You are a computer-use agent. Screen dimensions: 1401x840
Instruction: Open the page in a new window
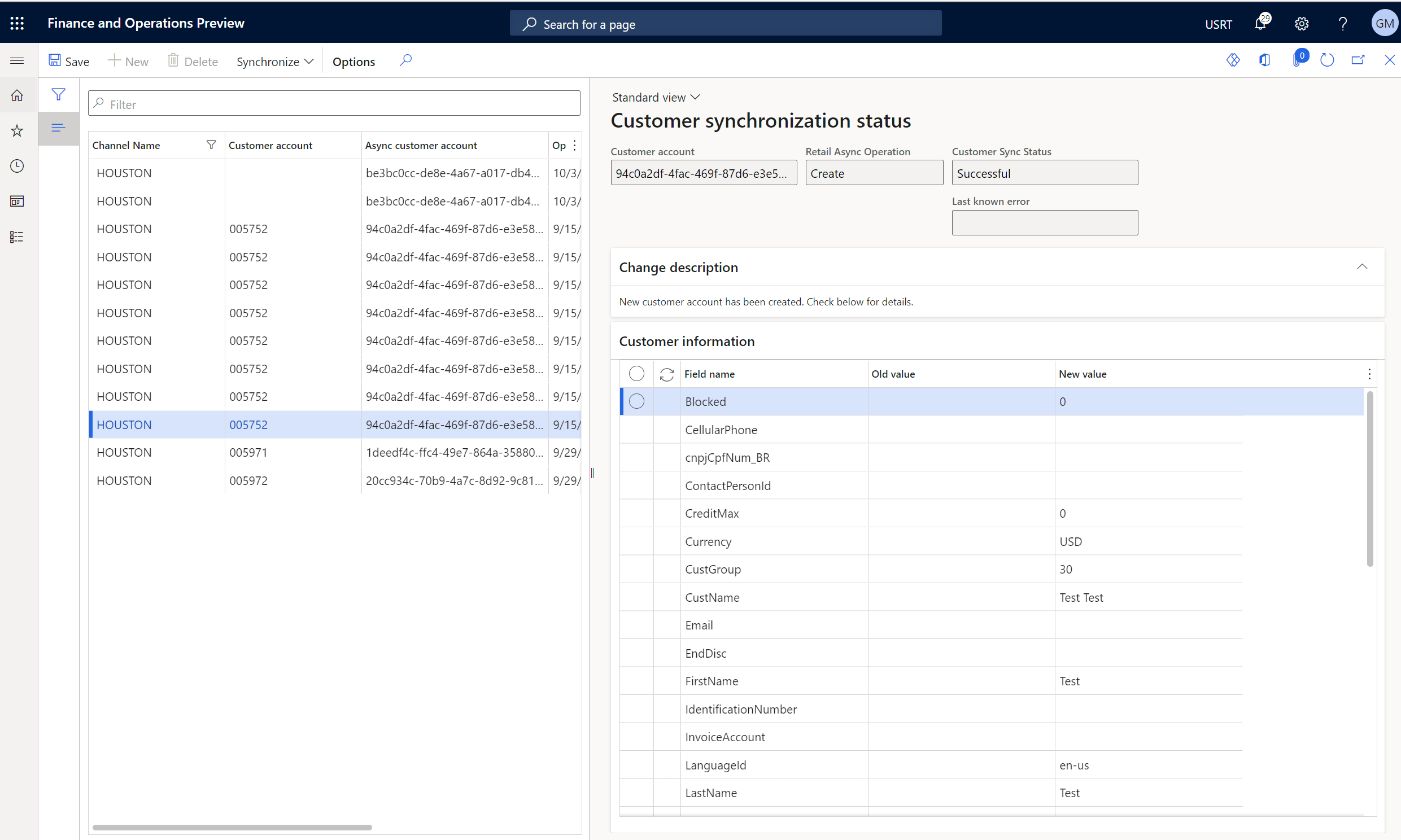click(1358, 60)
